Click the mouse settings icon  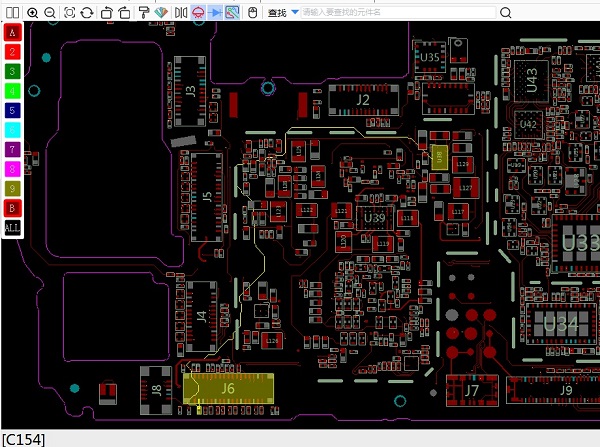click(x=252, y=13)
